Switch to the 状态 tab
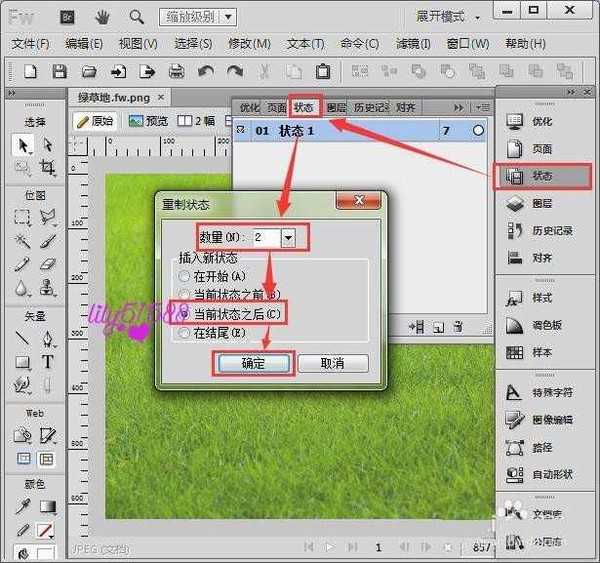The width and height of the screenshot is (600, 563). 304,107
